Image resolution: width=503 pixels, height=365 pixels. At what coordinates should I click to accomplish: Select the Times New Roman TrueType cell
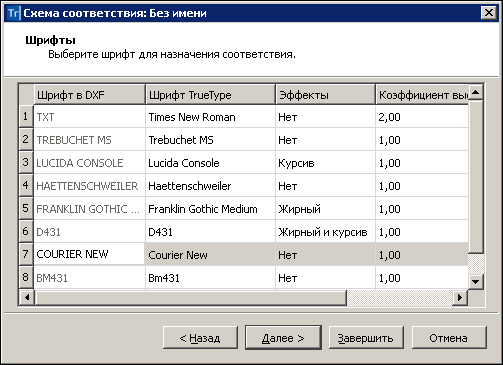point(210,117)
